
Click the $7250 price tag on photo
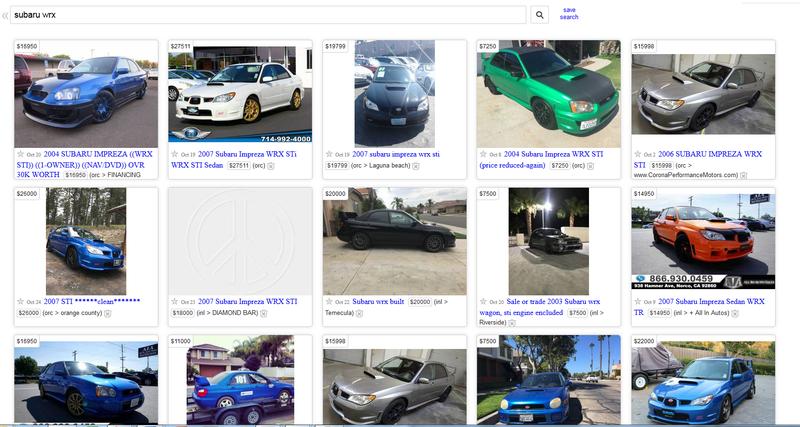tap(488, 46)
